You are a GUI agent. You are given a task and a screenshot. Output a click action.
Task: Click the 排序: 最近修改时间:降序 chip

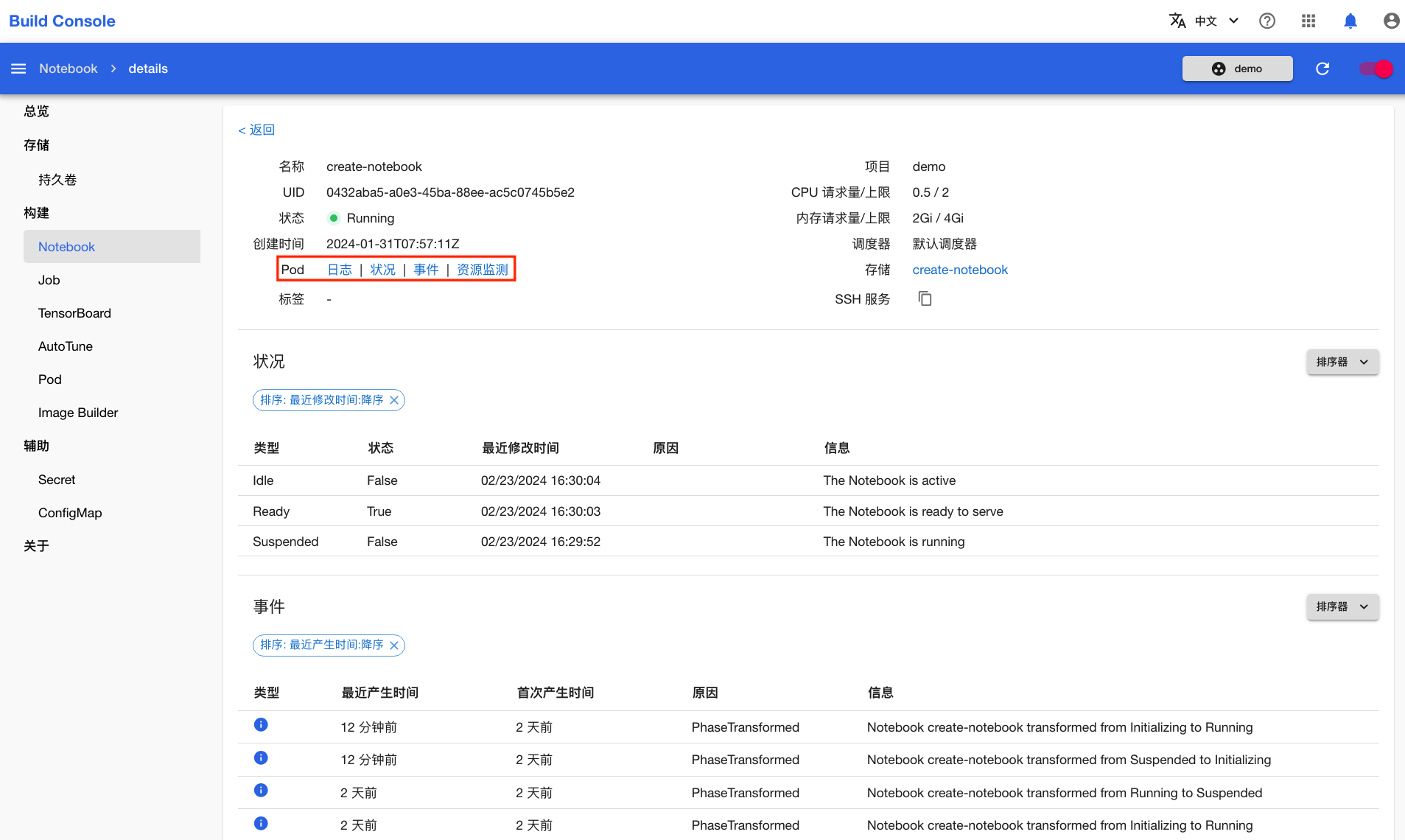(x=329, y=400)
